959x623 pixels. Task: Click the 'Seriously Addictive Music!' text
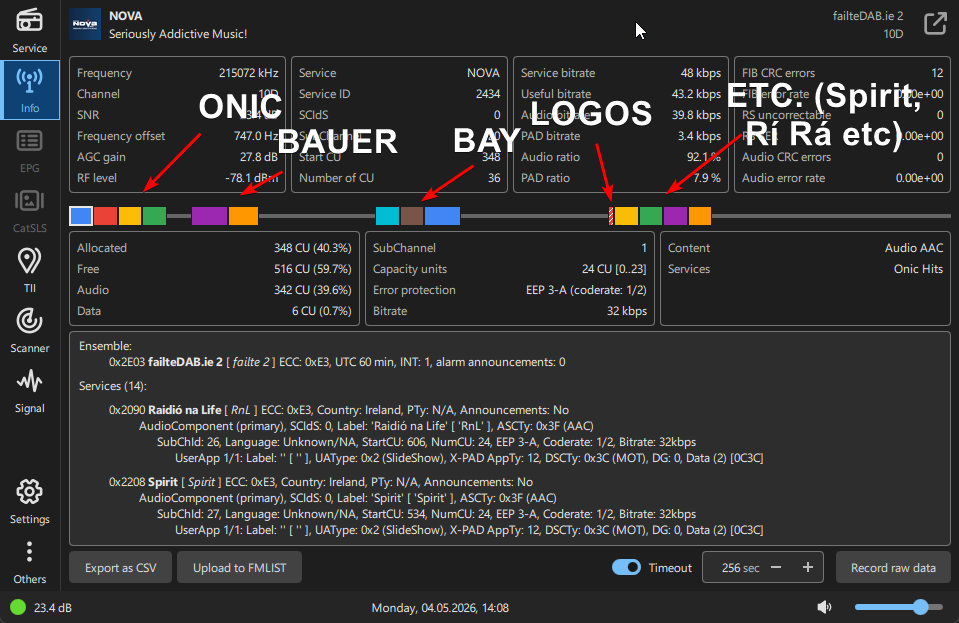178,34
